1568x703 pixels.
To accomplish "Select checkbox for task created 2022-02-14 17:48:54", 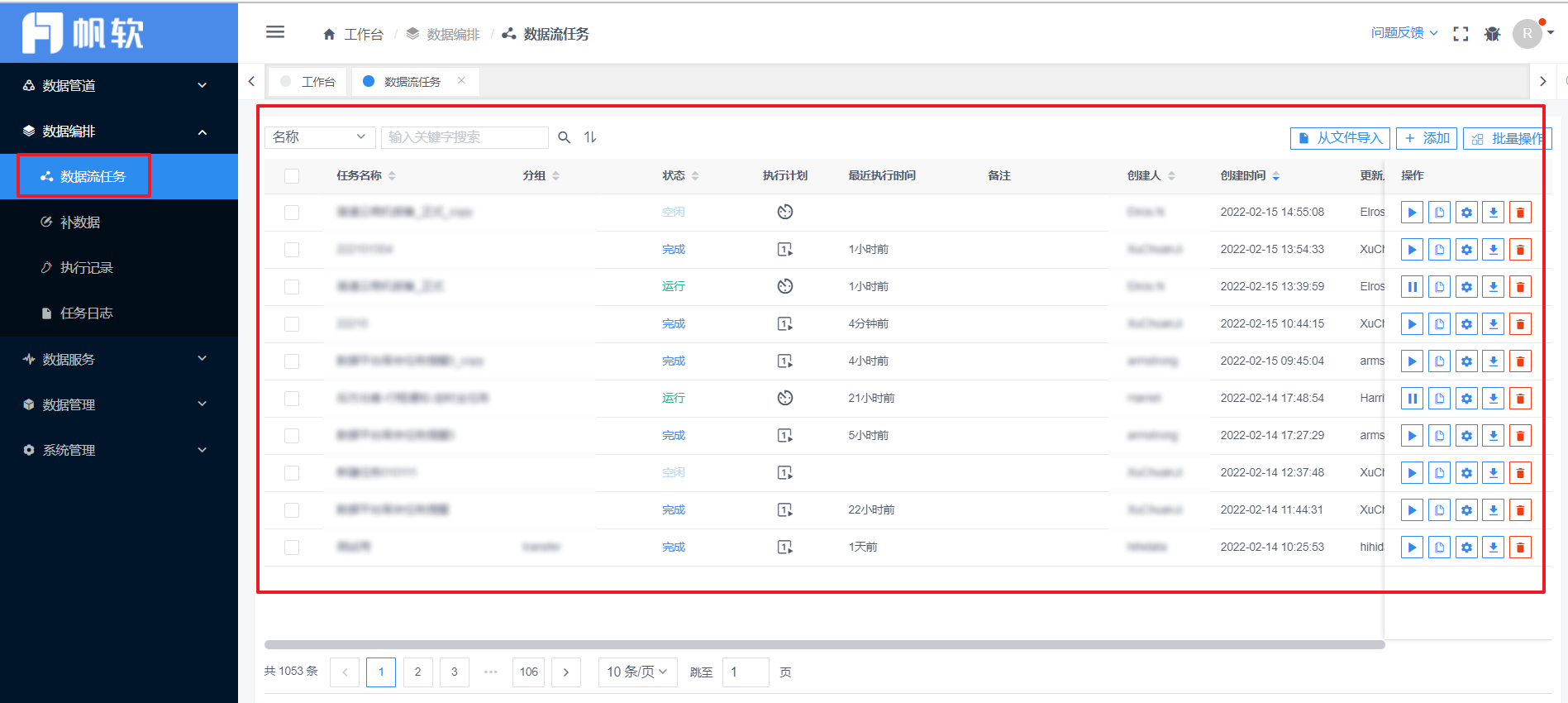I will click(292, 399).
